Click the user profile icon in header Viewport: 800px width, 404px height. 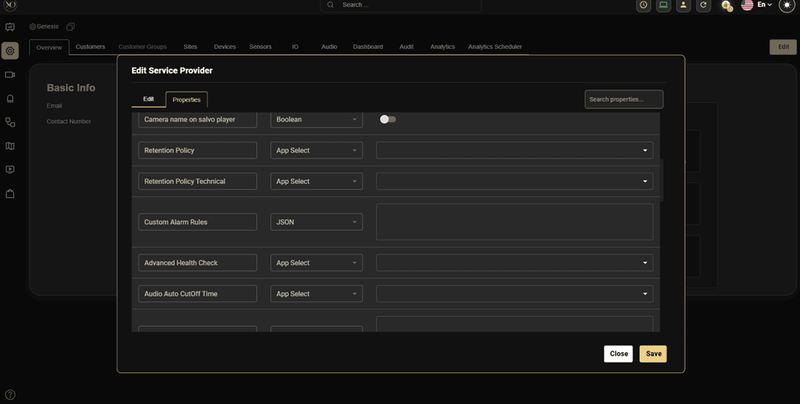pos(683,5)
